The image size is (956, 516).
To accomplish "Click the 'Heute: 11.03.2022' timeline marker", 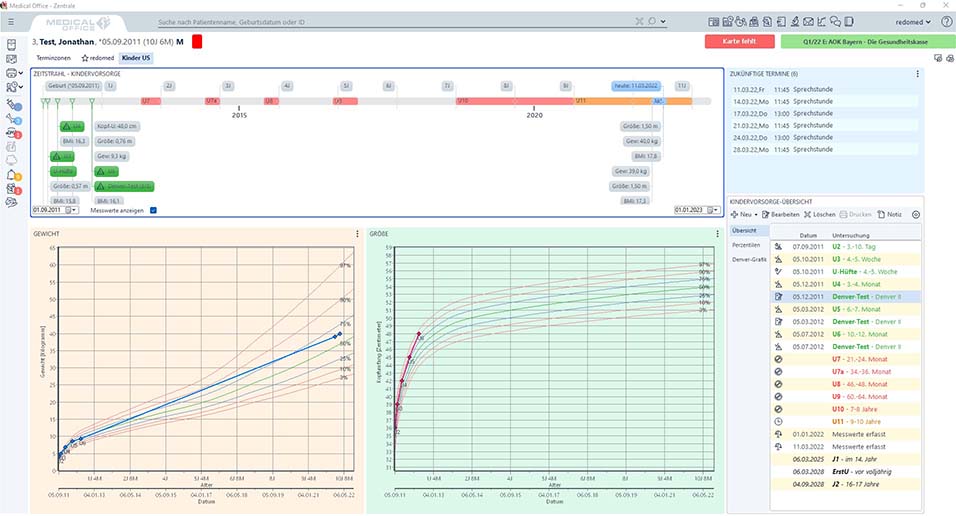I will (x=636, y=86).
